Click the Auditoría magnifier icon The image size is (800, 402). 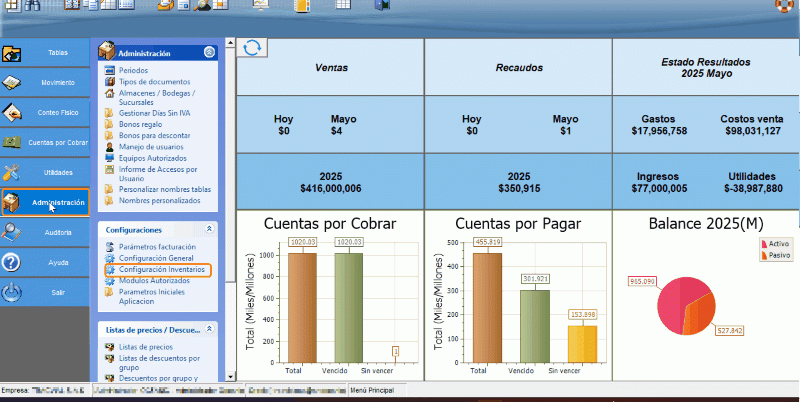tap(13, 232)
